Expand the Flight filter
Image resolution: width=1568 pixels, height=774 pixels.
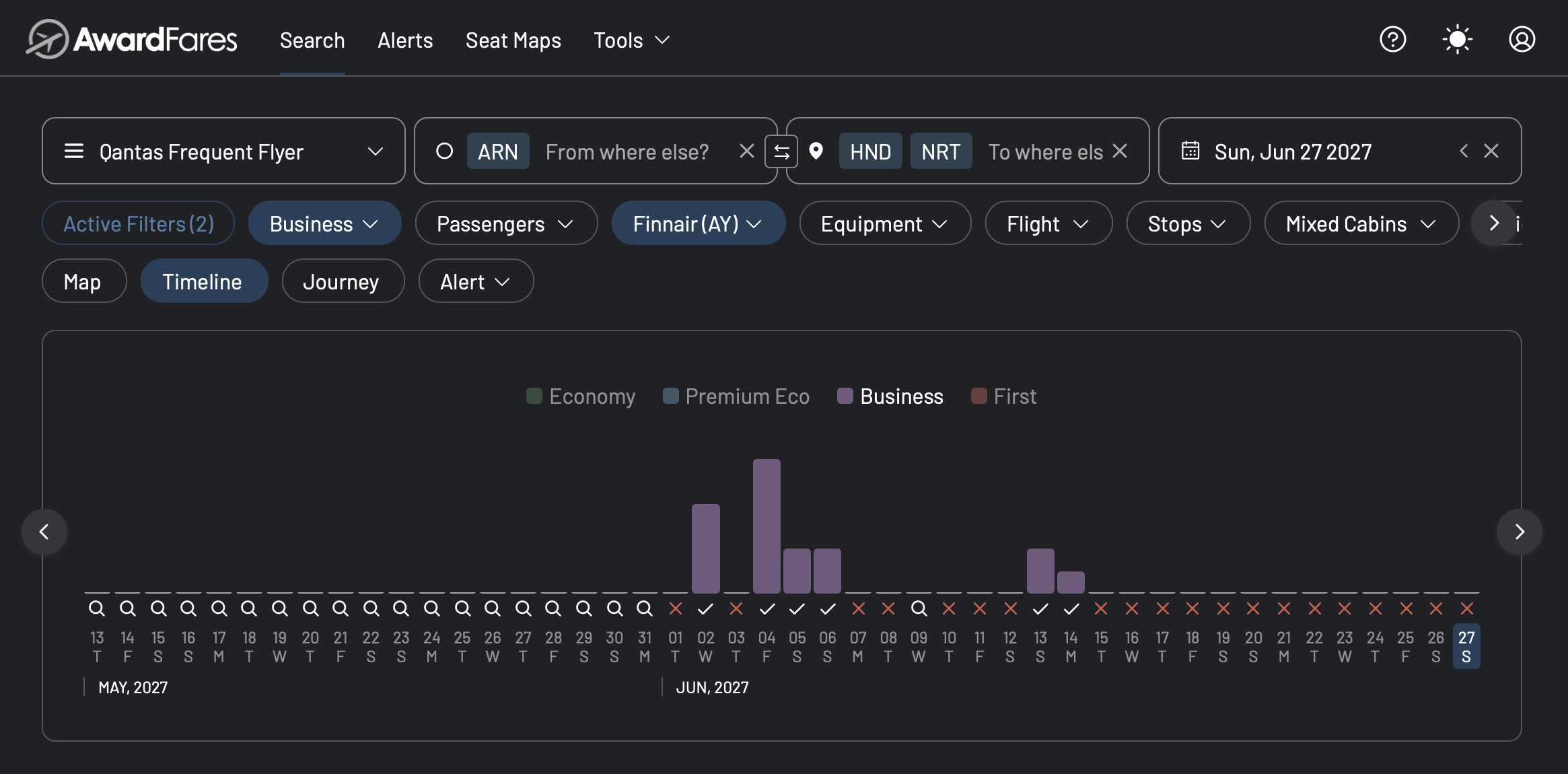click(x=1048, y=223)
